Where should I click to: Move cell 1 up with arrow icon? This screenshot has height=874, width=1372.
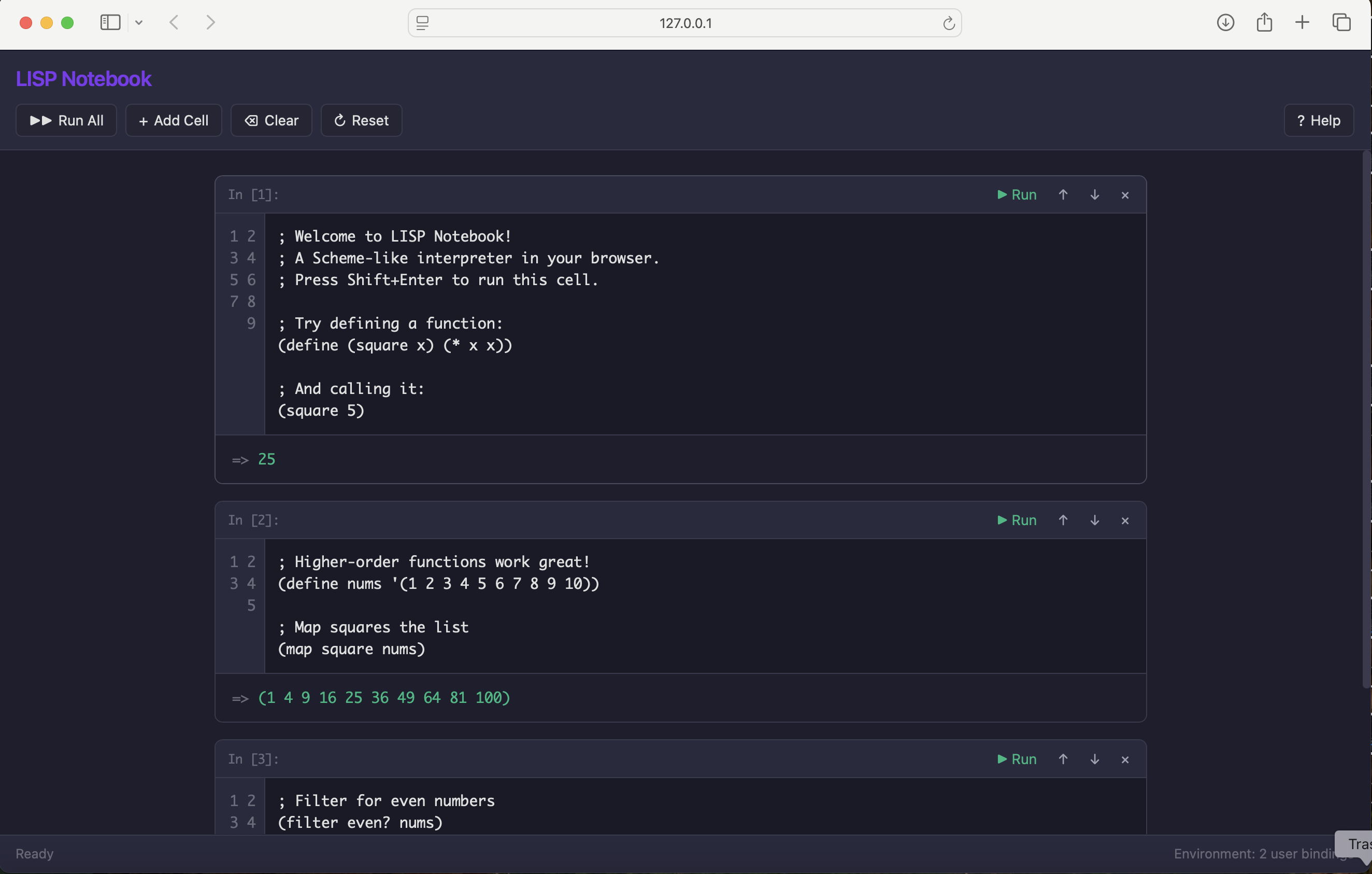(1063, 195)
